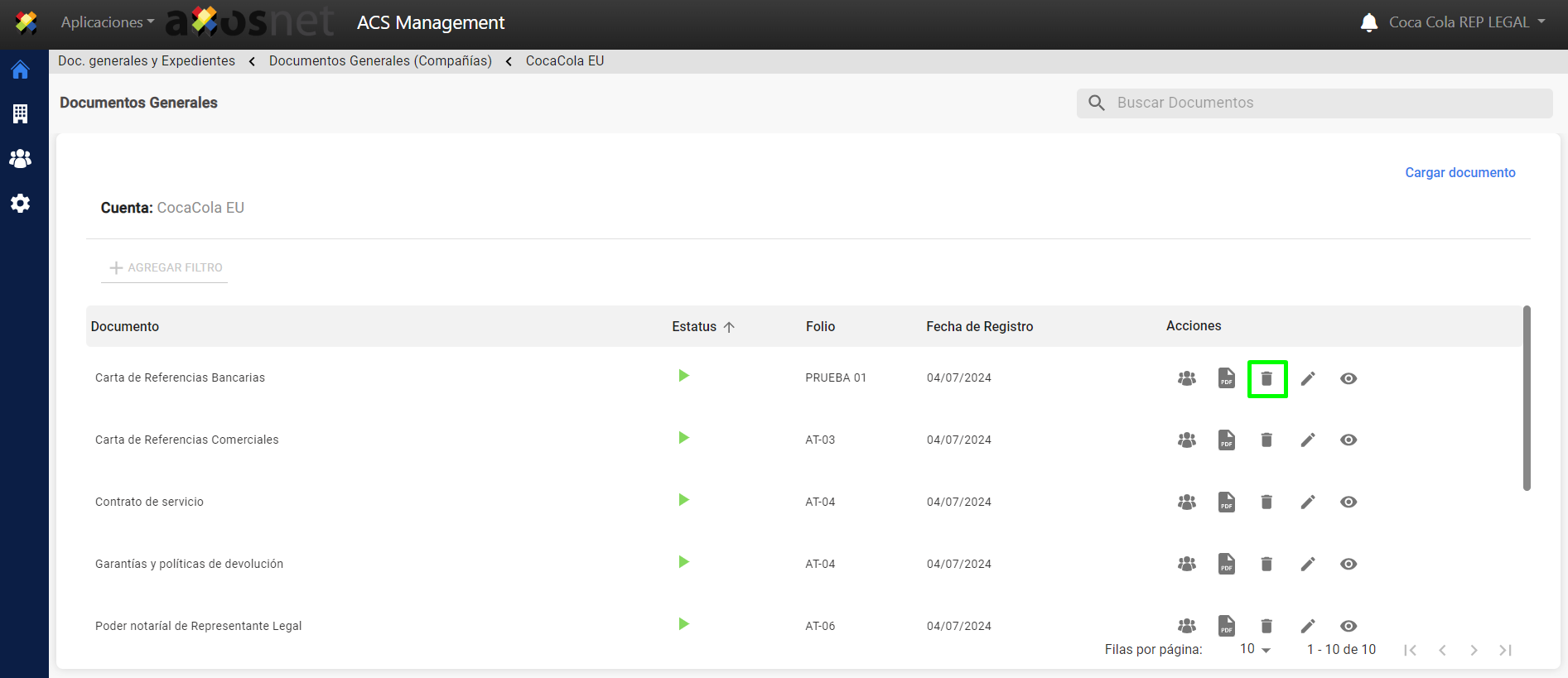The height and width of the screenshot is (678, 1568).
Task: View Garantías y políticas de devolución eye icon
Action: 1348,564
